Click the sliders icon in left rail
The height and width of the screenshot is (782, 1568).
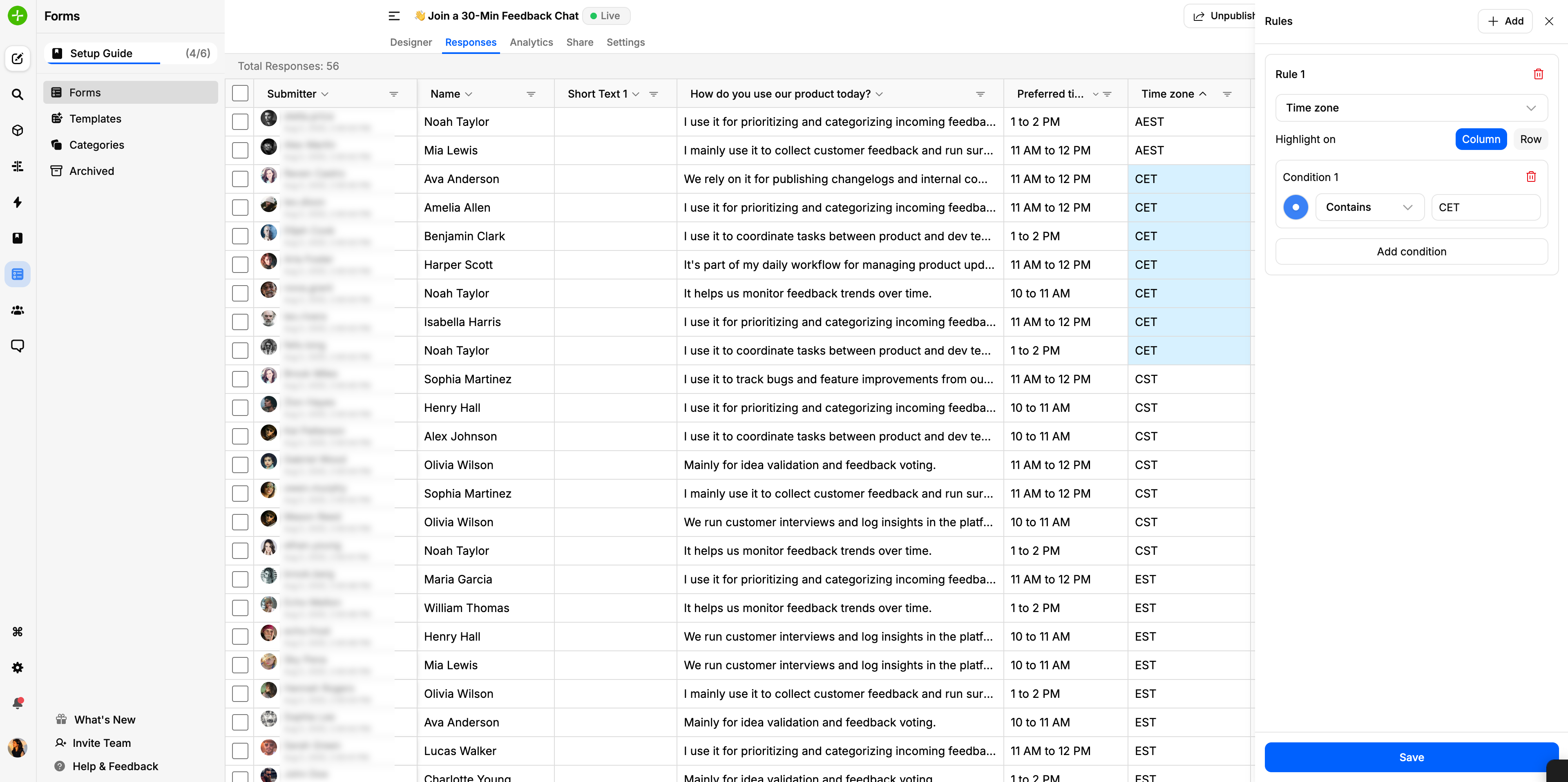[18, 166]
